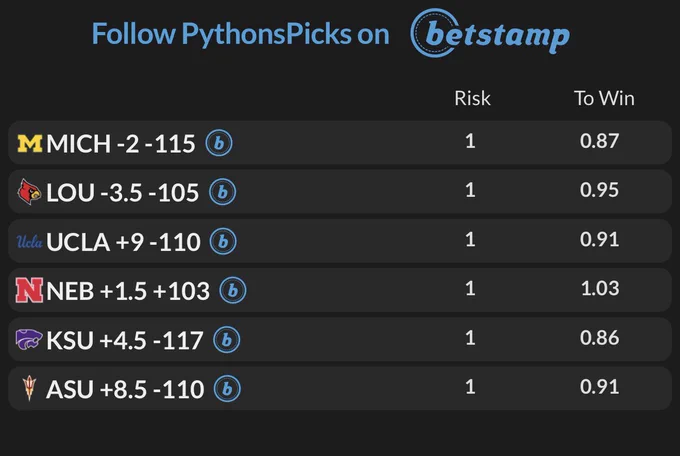Click the Kansas State Wildcat logo
This screenshot has width=680, height=456.
pos(29,339)
